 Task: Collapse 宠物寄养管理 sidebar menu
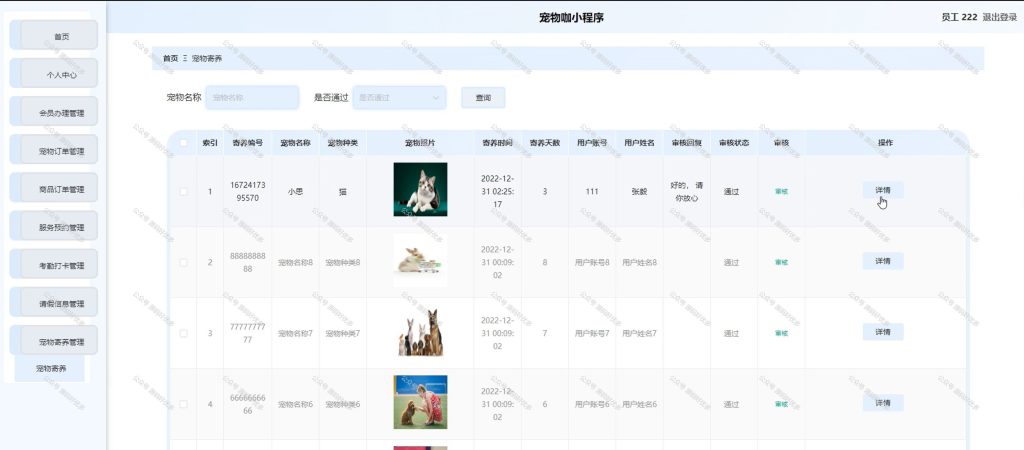click(54, 341)
